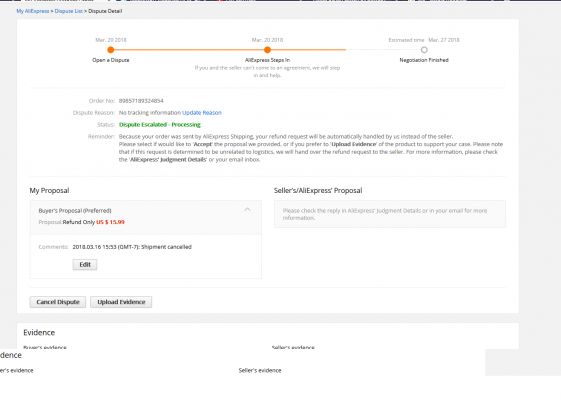Screen dimensions: 561x400
Task: Click the green Dispute Escalated - Processing status
Action: 160,125
